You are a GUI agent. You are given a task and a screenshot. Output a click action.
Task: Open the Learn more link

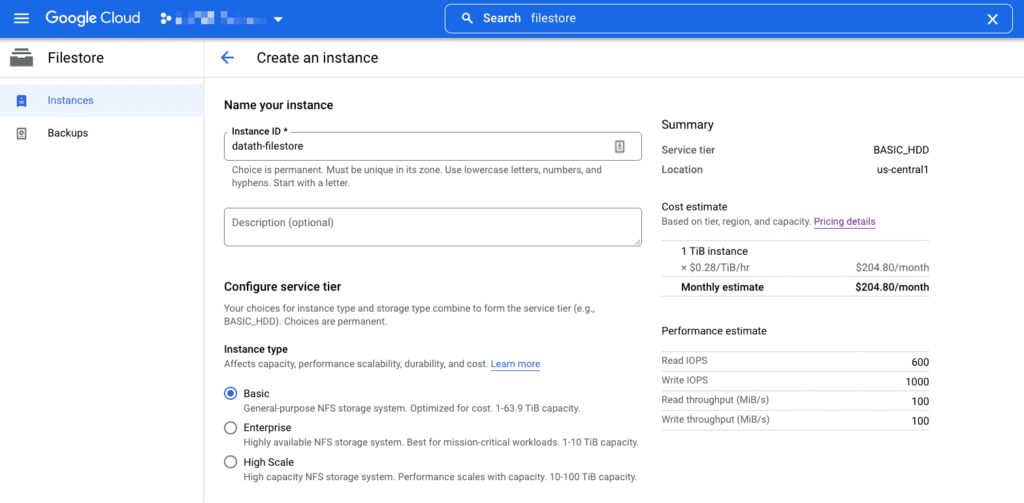515,364
